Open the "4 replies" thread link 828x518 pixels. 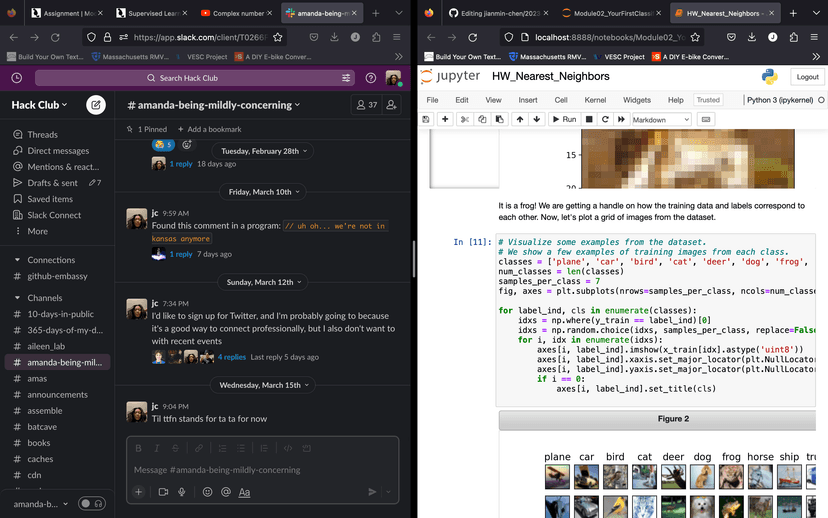point(232,357)
